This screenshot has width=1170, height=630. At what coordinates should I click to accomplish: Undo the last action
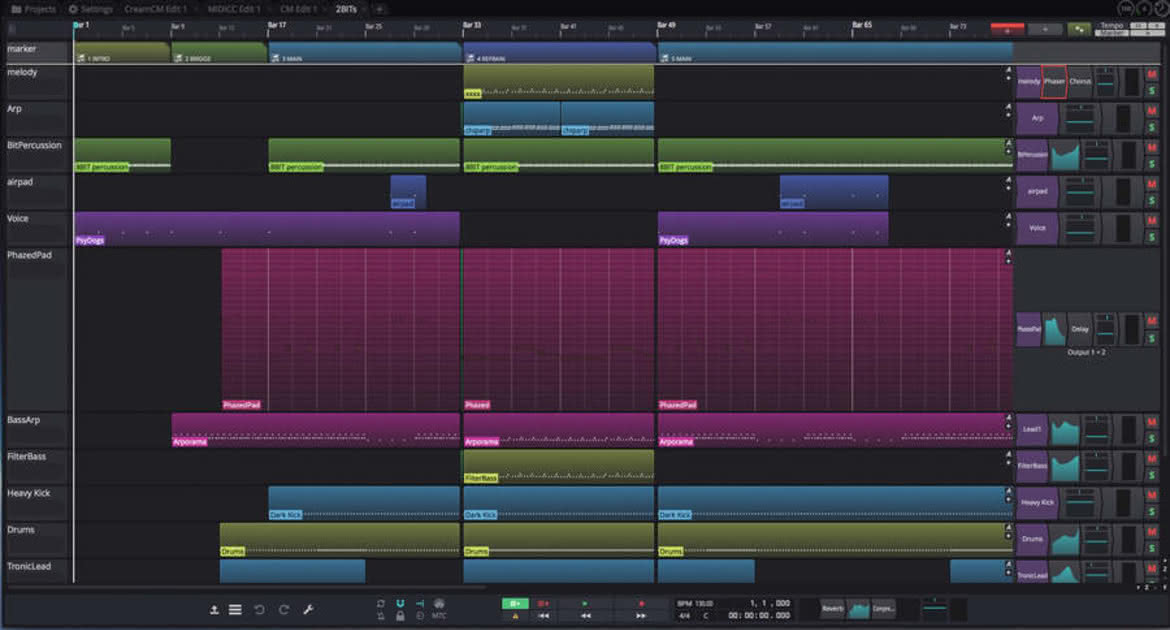pyautogui.click(x=260, y=610)
